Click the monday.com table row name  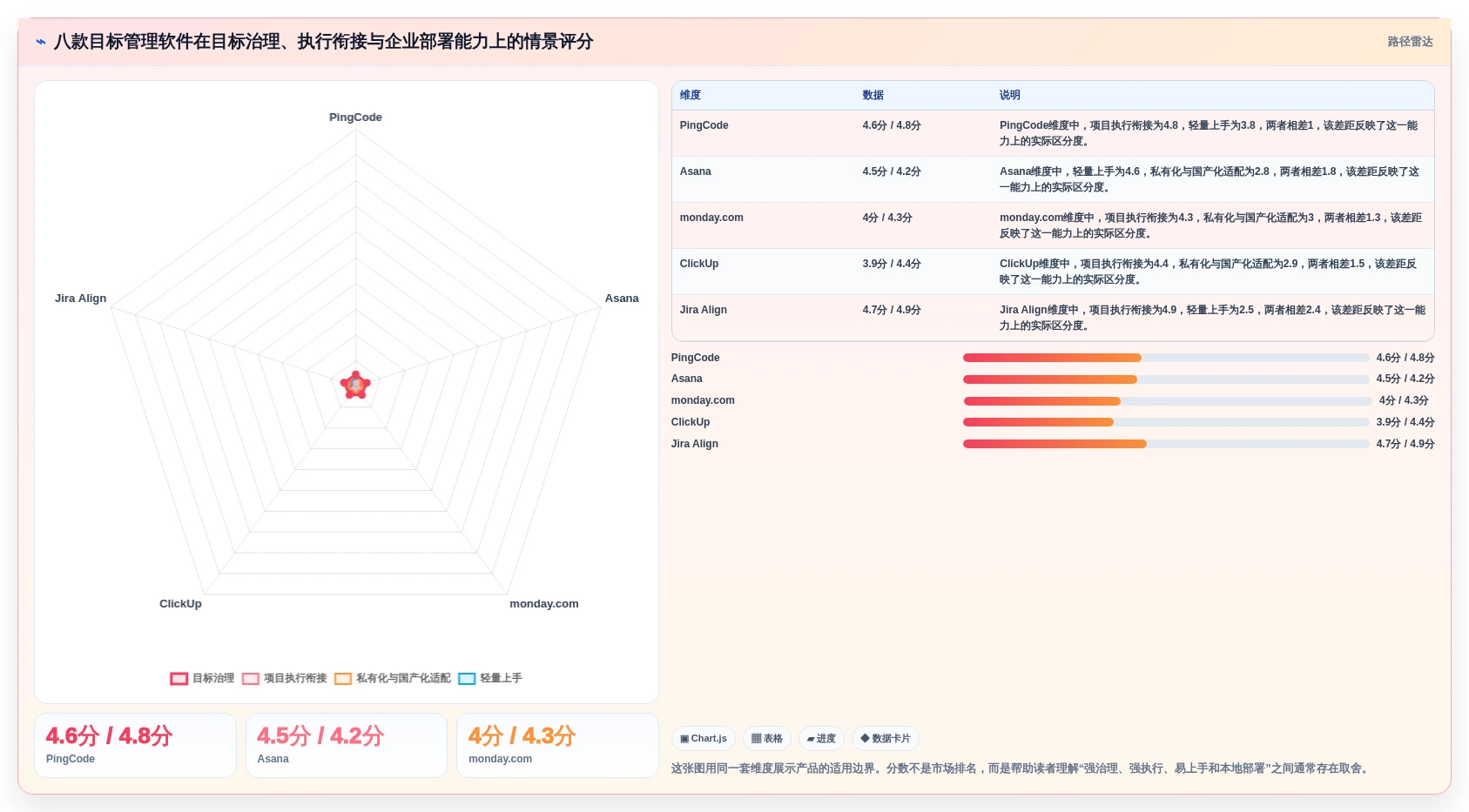[x=711, y=218]
